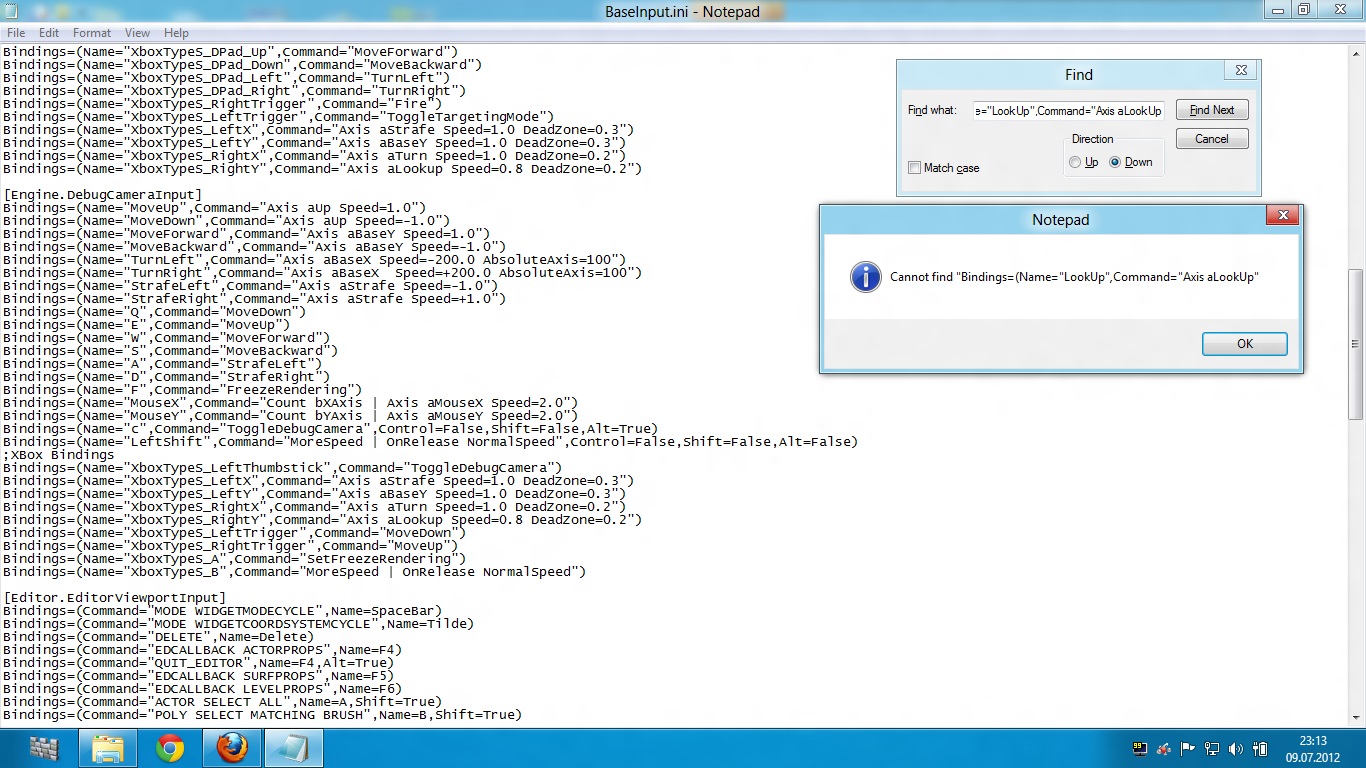The height and width of the screenshot is (768, 1366).
Task: Open the Edit menu
Action: tap(49, 33)
